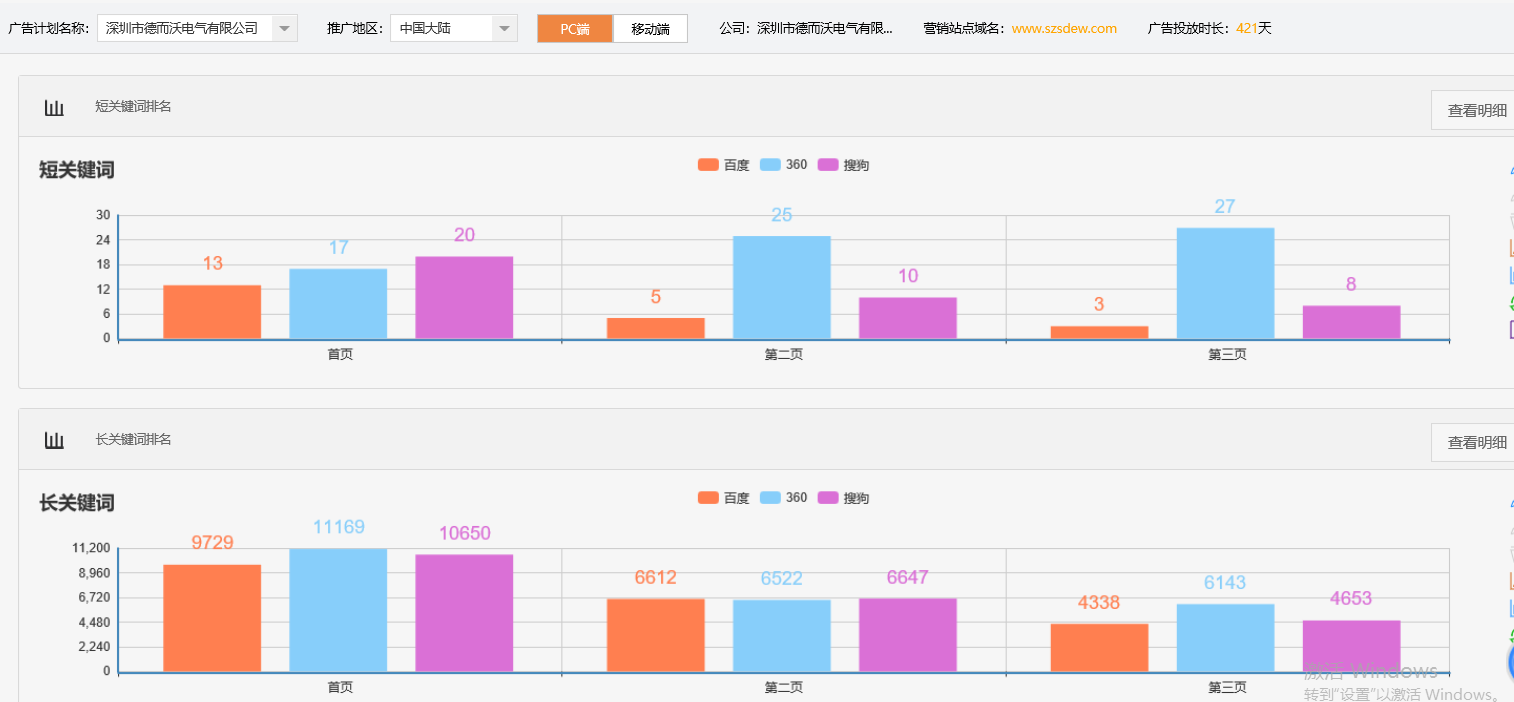The width and height of the screenshot is (1514, 702).
Task: Open the www.szsdew.com site link
Action: pyautogui.click(x=1064, y=28)
